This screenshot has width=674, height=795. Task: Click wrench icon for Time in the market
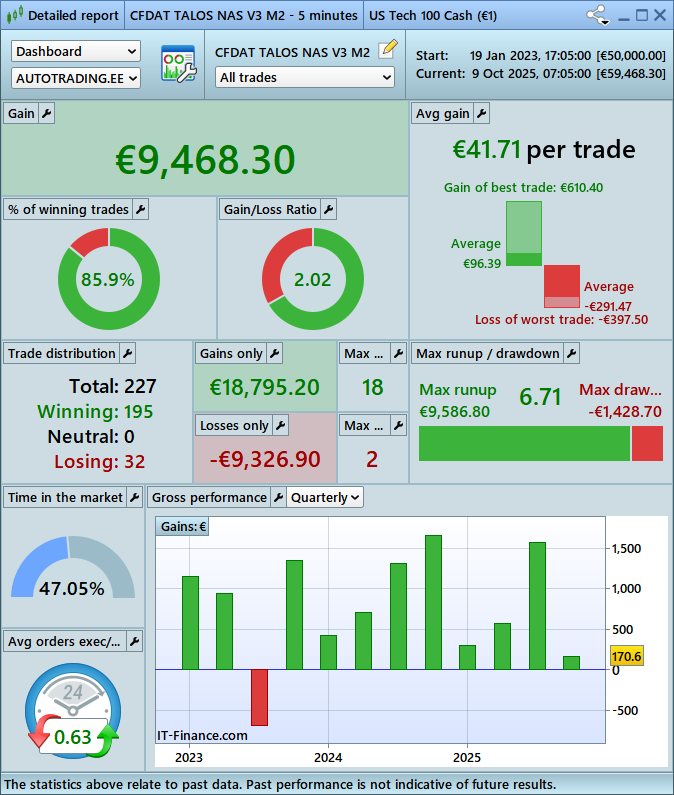(x=135, y=497)
